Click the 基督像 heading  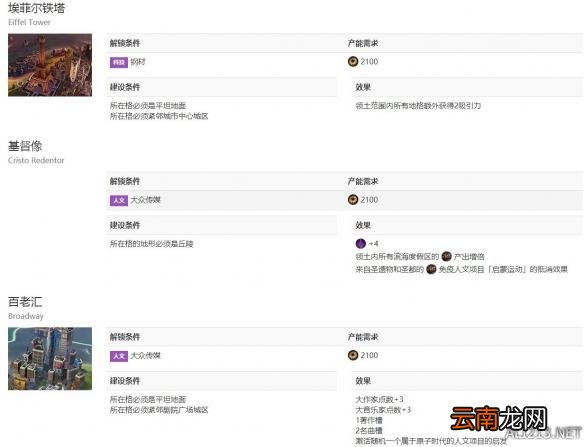[x=25, y=146]
